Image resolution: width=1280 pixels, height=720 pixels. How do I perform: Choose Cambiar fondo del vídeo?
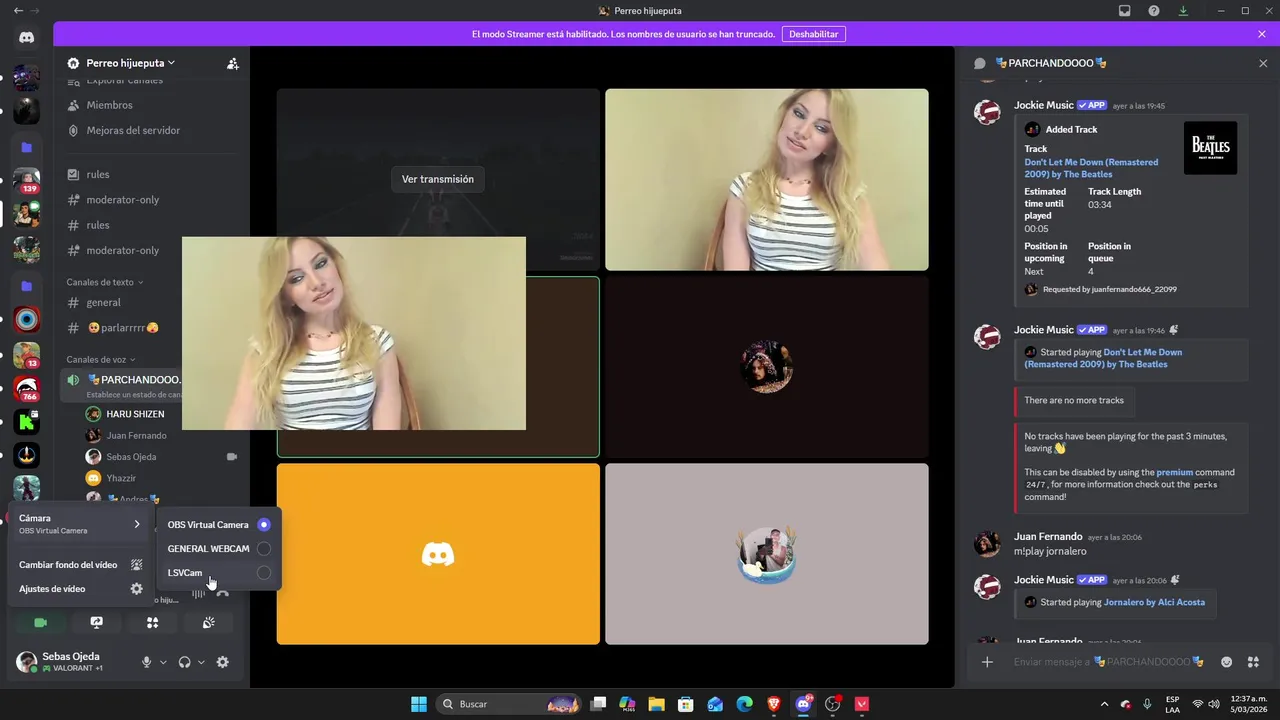(x=80, y=565)
